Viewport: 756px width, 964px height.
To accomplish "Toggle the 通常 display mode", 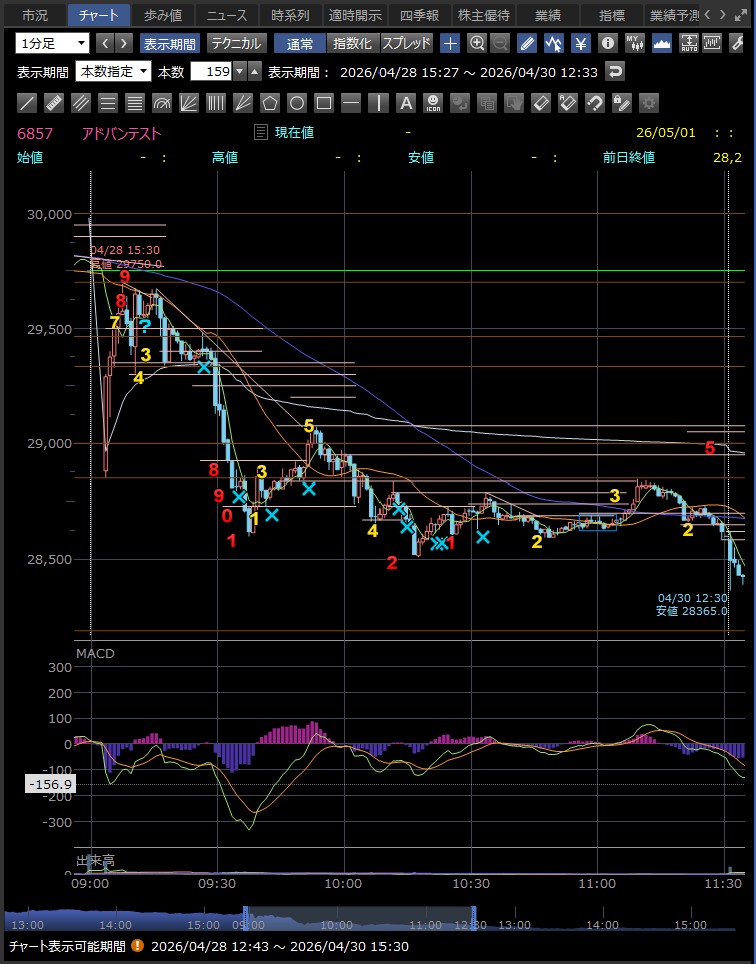I will (x=300, y=43).
